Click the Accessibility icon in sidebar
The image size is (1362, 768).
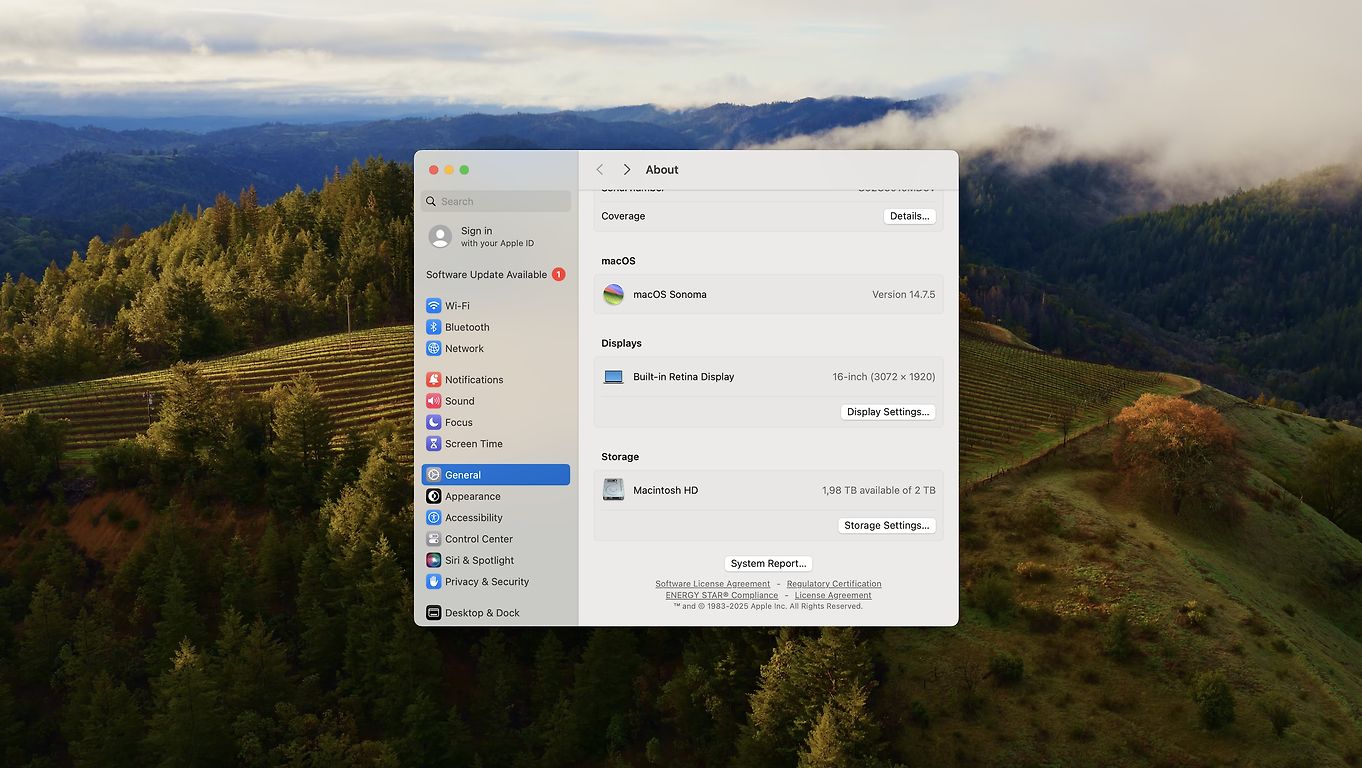(433, 518)
